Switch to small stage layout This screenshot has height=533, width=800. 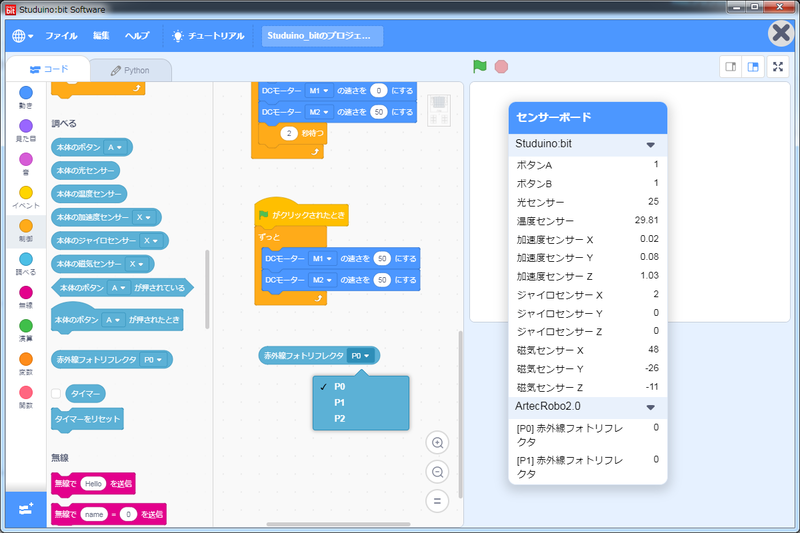pyautogui.click(x=731, y=67)
